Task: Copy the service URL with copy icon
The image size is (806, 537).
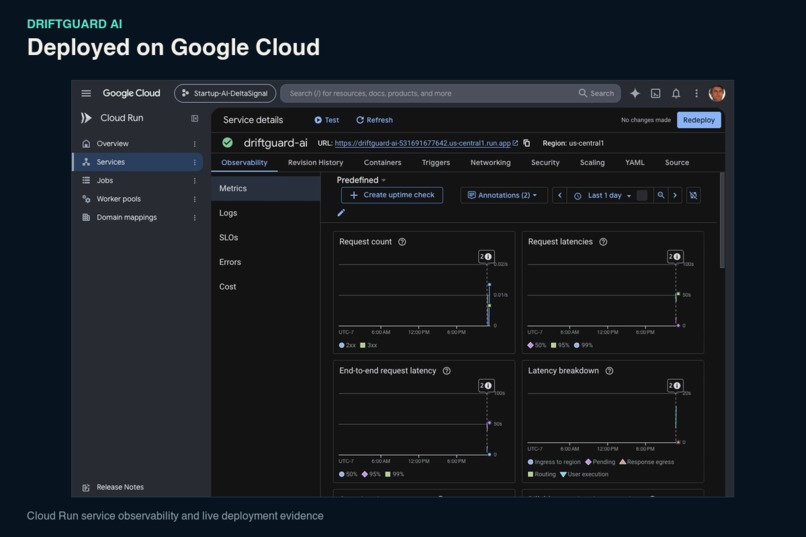Action: (x=526, y=143)
